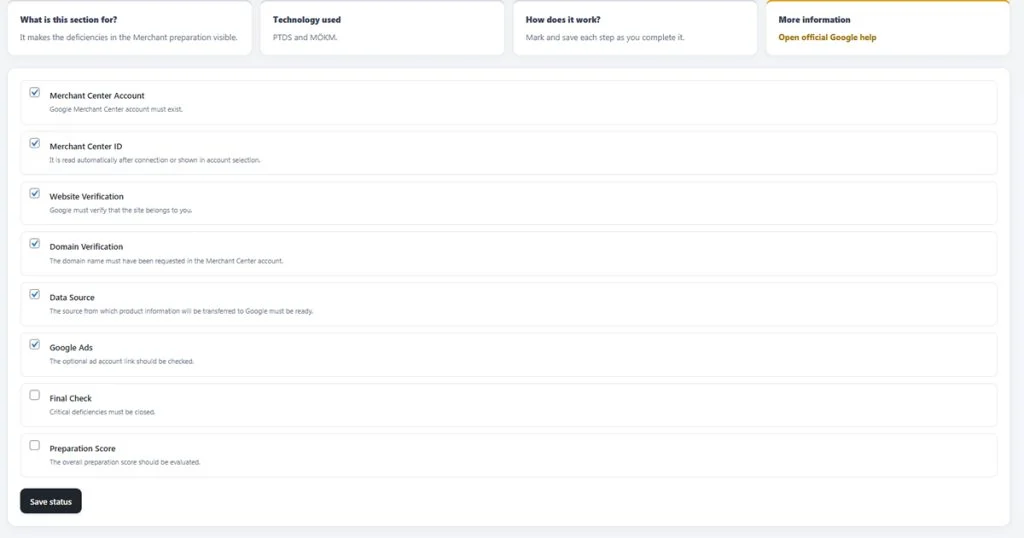Click 'Google Merchant Center account must exist' text

tap(116, 109)
